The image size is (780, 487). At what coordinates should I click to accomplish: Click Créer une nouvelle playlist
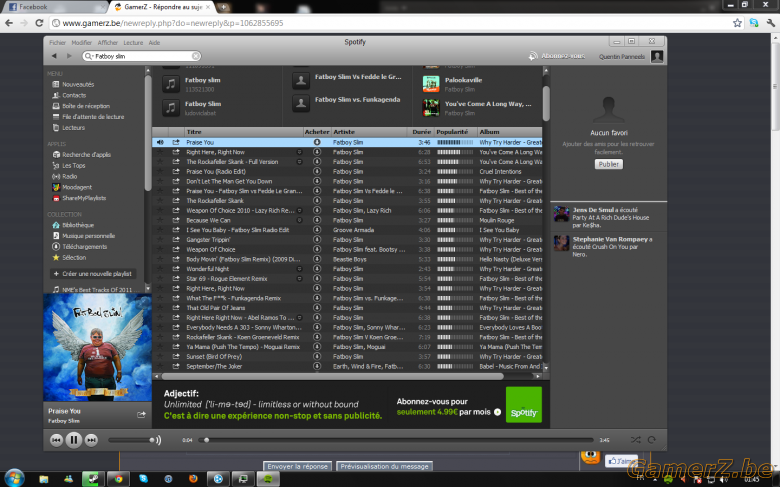(93, 274)
